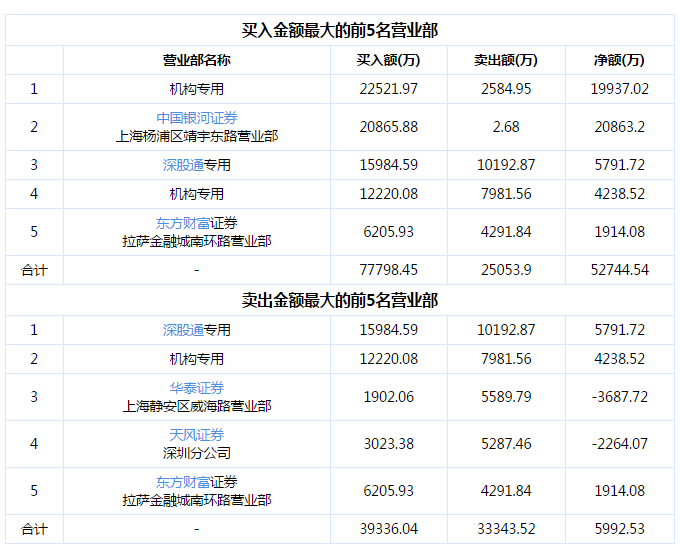Open 深股通 link in the buy table
The width and height of the screenshot is (683, 552).
pos(183,165)
